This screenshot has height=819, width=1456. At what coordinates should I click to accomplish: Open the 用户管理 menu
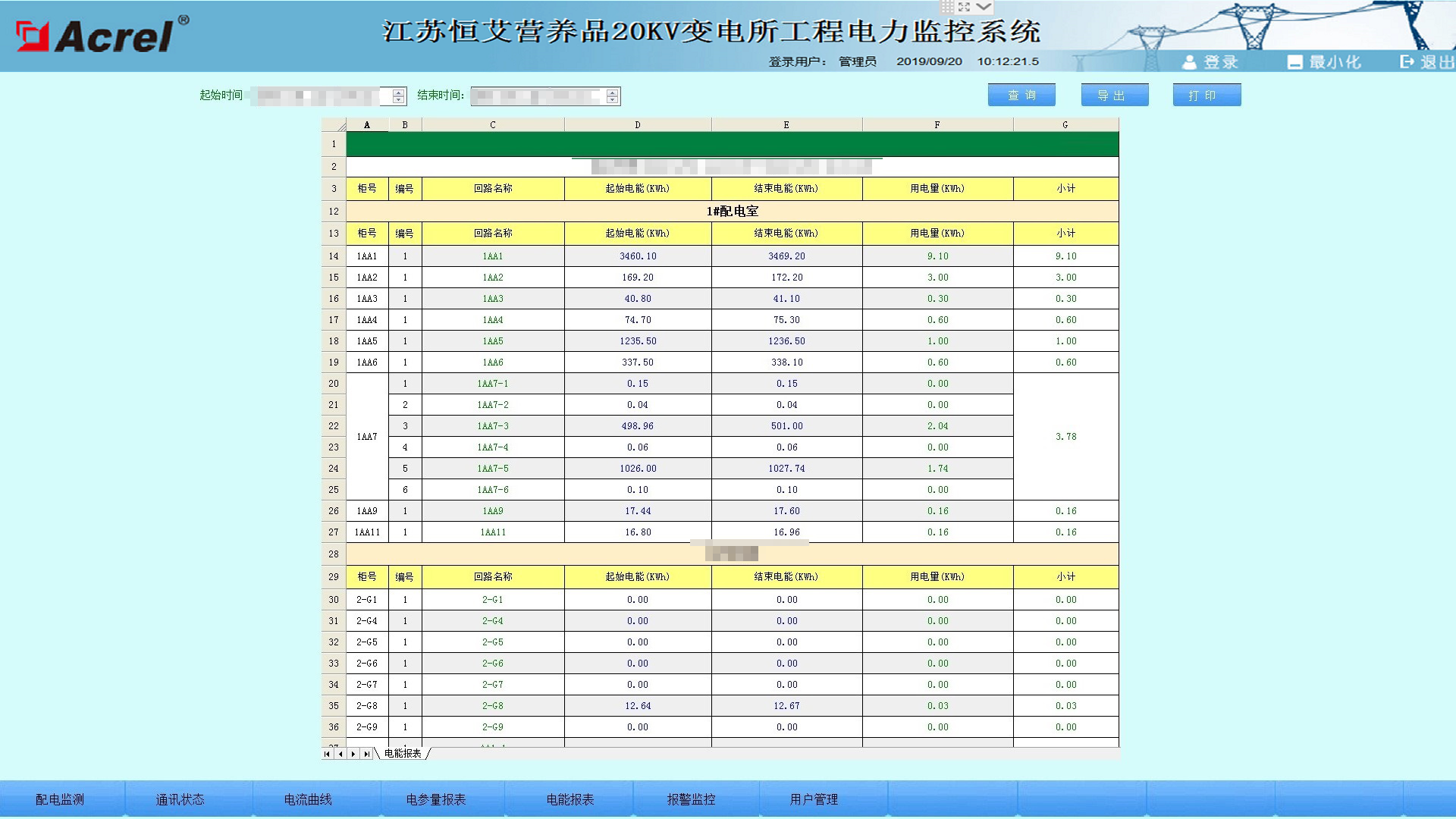tap(814, 799)
